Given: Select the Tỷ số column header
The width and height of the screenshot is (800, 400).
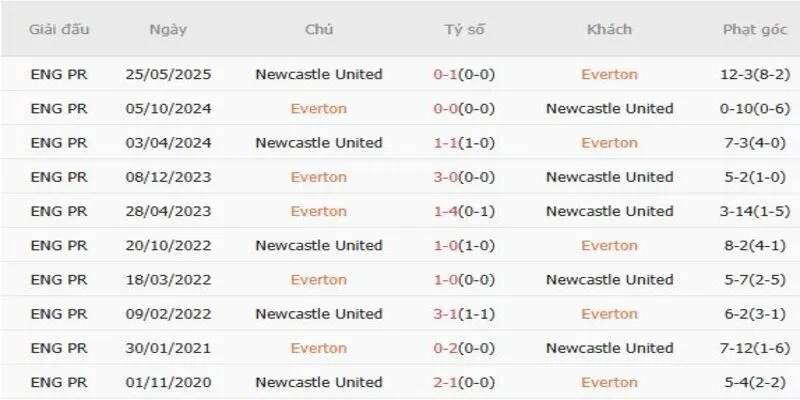Looking at the screenshot, I should tap(464, 30).
